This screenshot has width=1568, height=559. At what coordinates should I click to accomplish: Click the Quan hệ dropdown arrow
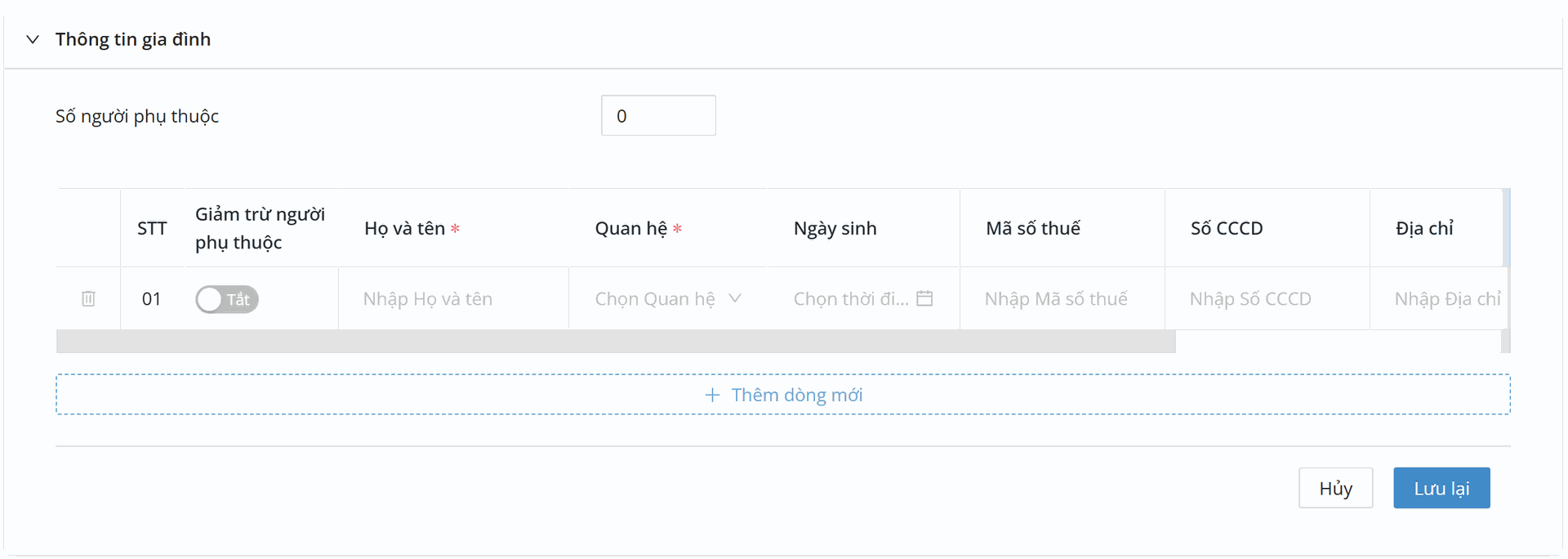click(x=735, y=298)
